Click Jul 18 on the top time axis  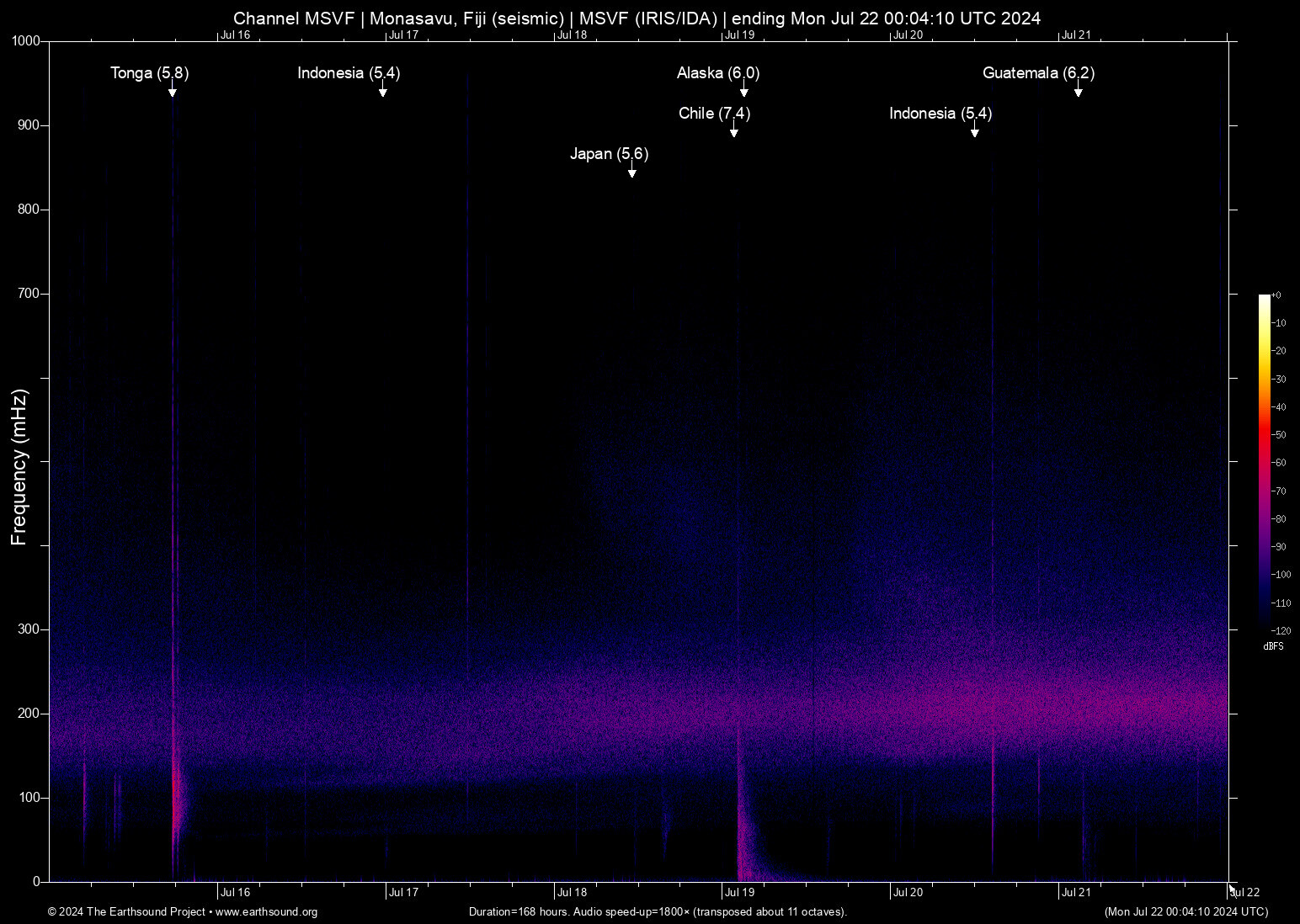(x=573, y=35)
